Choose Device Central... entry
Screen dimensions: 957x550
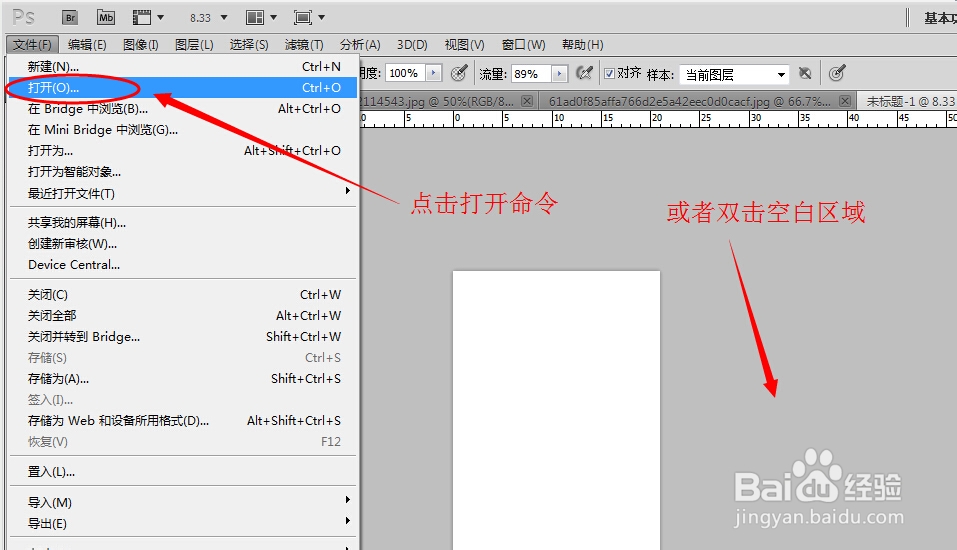tap(183, 265)
